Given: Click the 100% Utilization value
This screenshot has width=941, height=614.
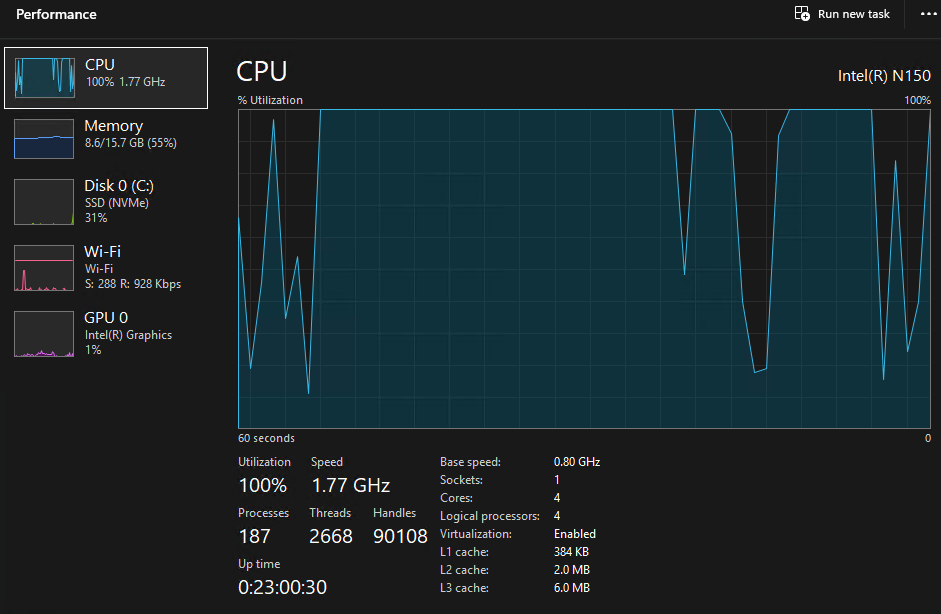Looking at the screenshot, I should [263, 485].
